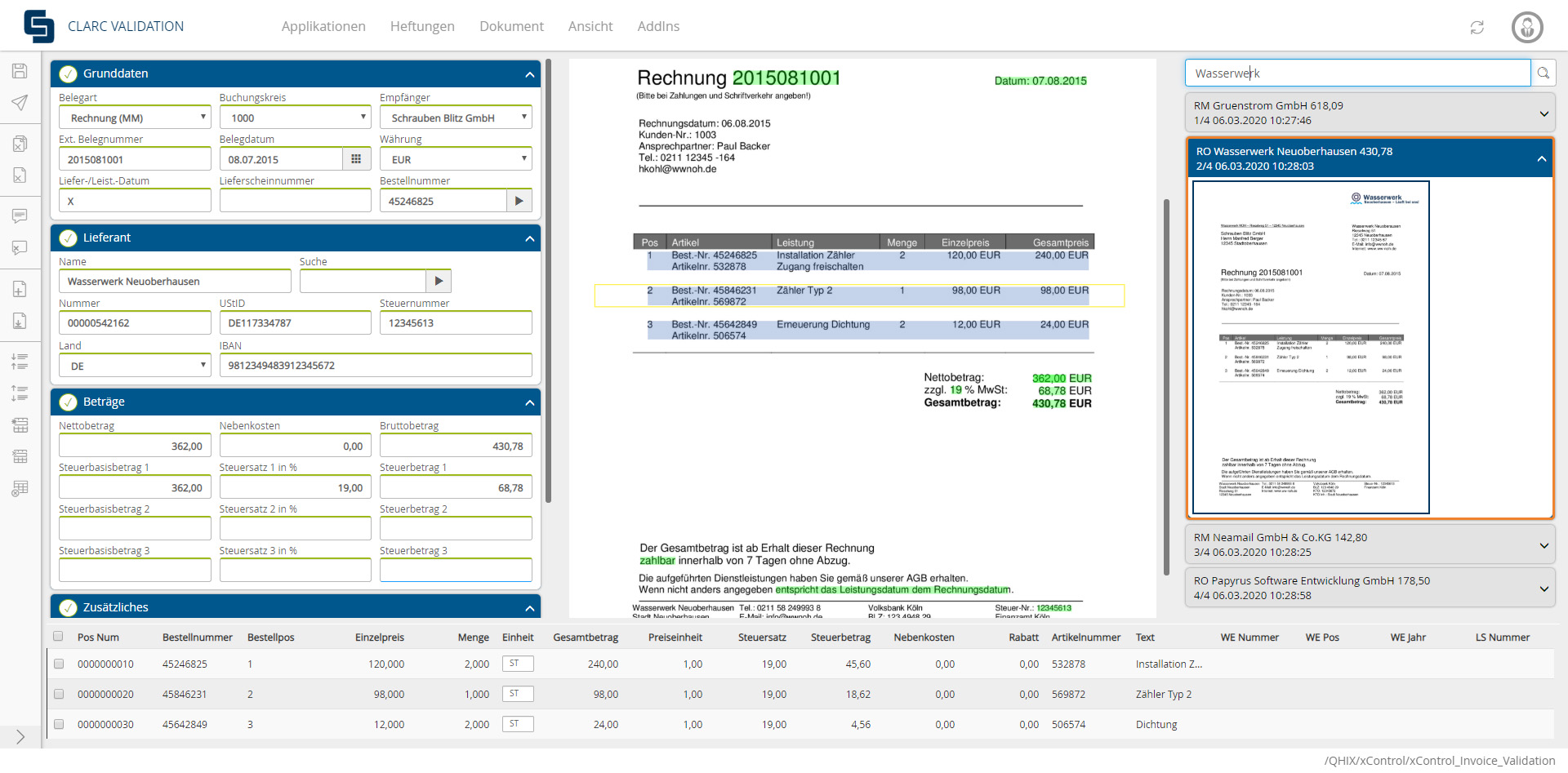The width and height of the screenshot is (1568, 773).
Task: Collapse RO Wasserwerk Neuoberhausen document entry
Action: (x=1541, y=159)
